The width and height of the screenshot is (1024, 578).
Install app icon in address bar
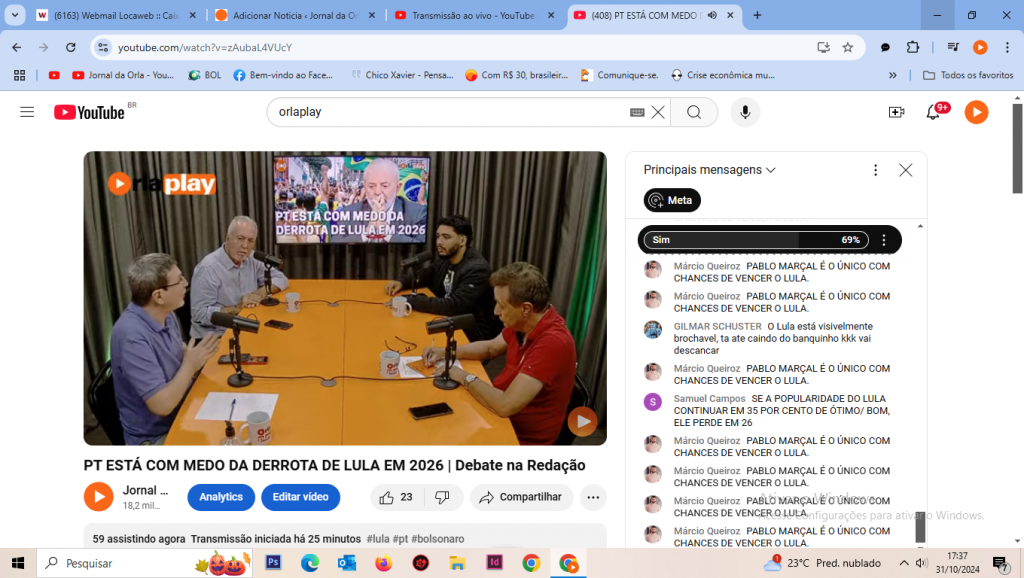pos(823,48)
